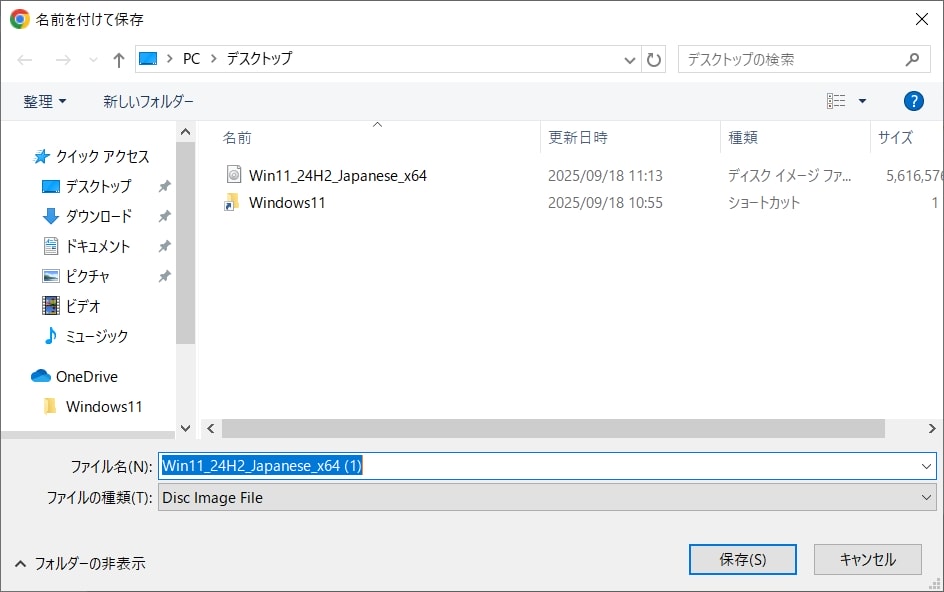Click the disk image file icon
This screenshot has height=592, width=944.
[x=234, y=175]
